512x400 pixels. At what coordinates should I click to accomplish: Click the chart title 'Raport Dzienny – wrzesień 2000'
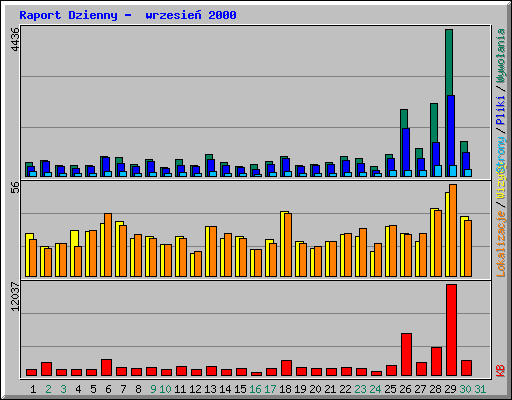pos(128,15)
